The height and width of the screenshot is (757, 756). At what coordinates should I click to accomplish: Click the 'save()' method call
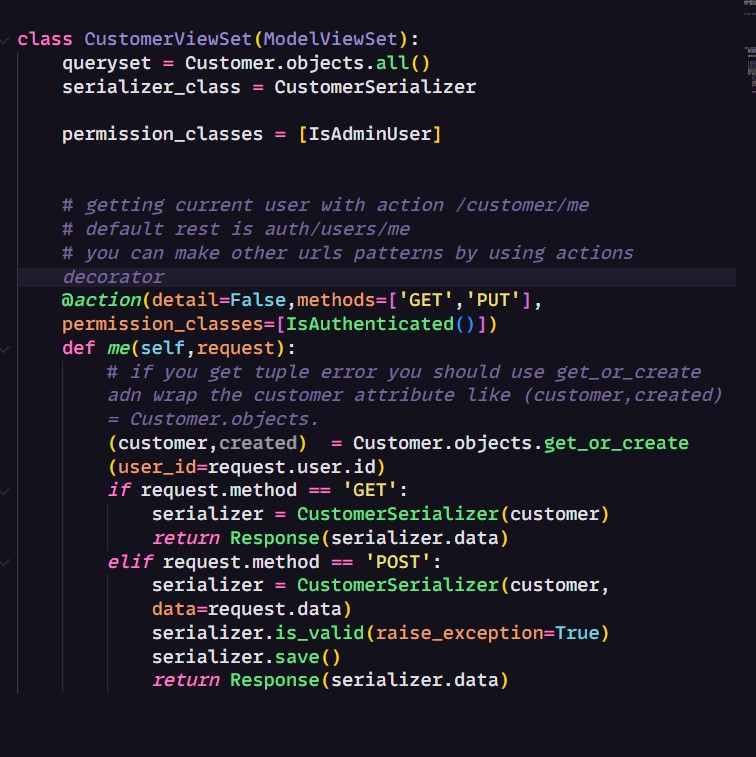click(x=308, y=657)
